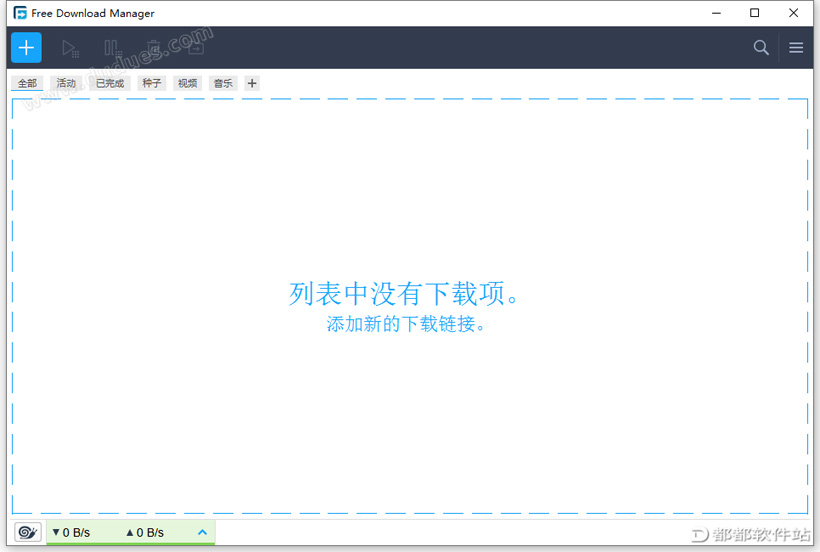Maximize the Free Download Manager window
Screen dimensions: 820x552
coord(755,13)
